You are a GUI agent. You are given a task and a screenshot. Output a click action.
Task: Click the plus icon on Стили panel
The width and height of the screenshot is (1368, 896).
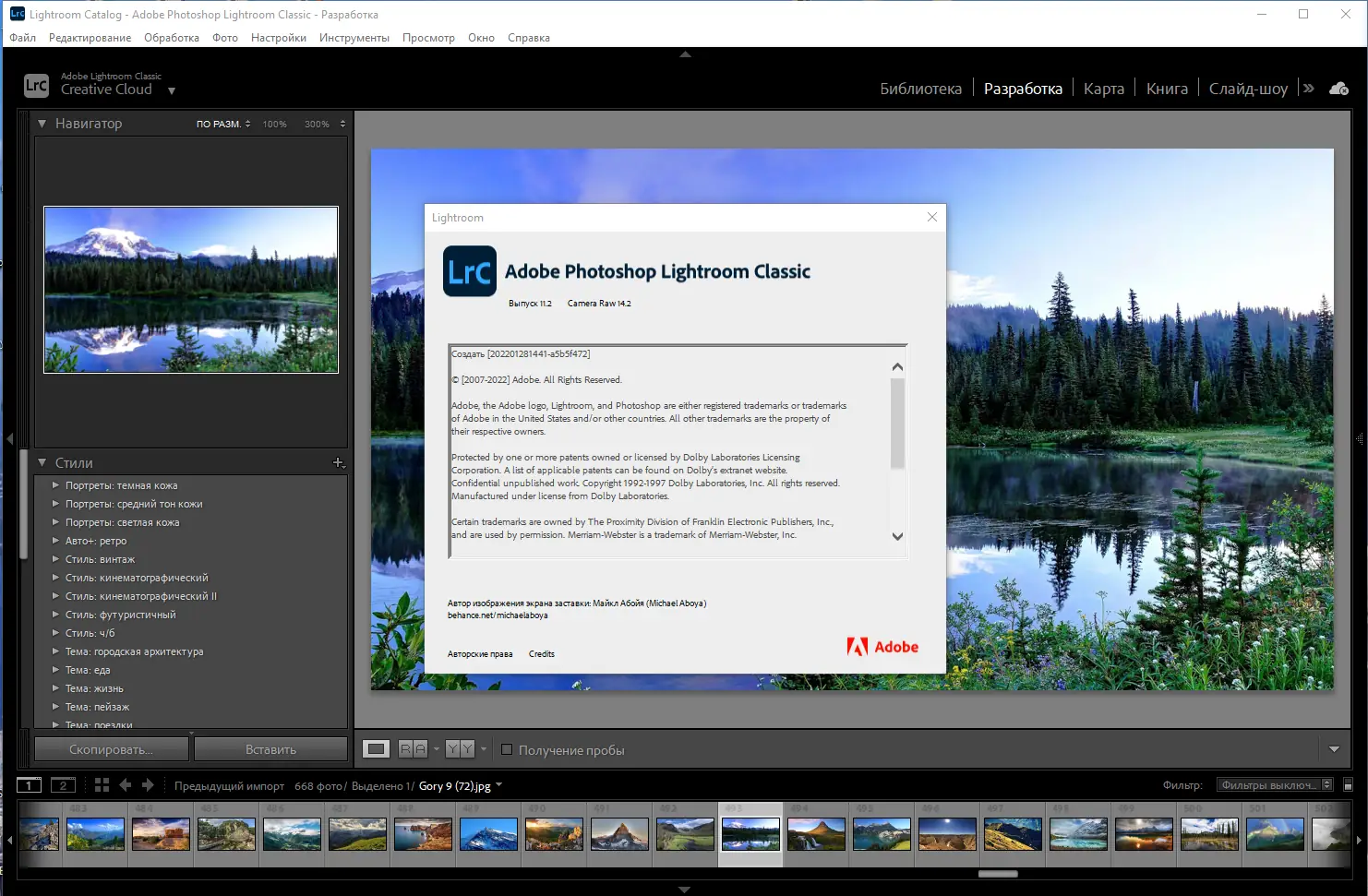pyautogui.click(x=338, y=462)
